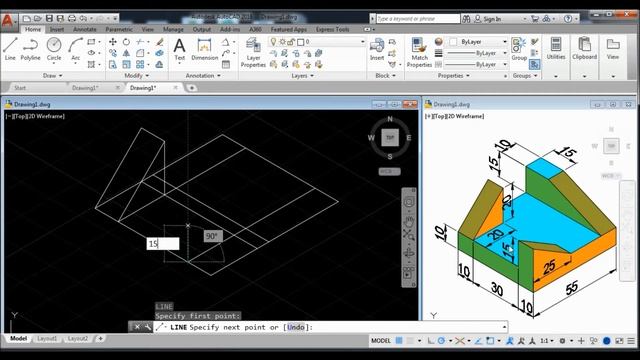Open the layer list dropdown
This screenshot has height=360, width=640.
tap(362, 42)
